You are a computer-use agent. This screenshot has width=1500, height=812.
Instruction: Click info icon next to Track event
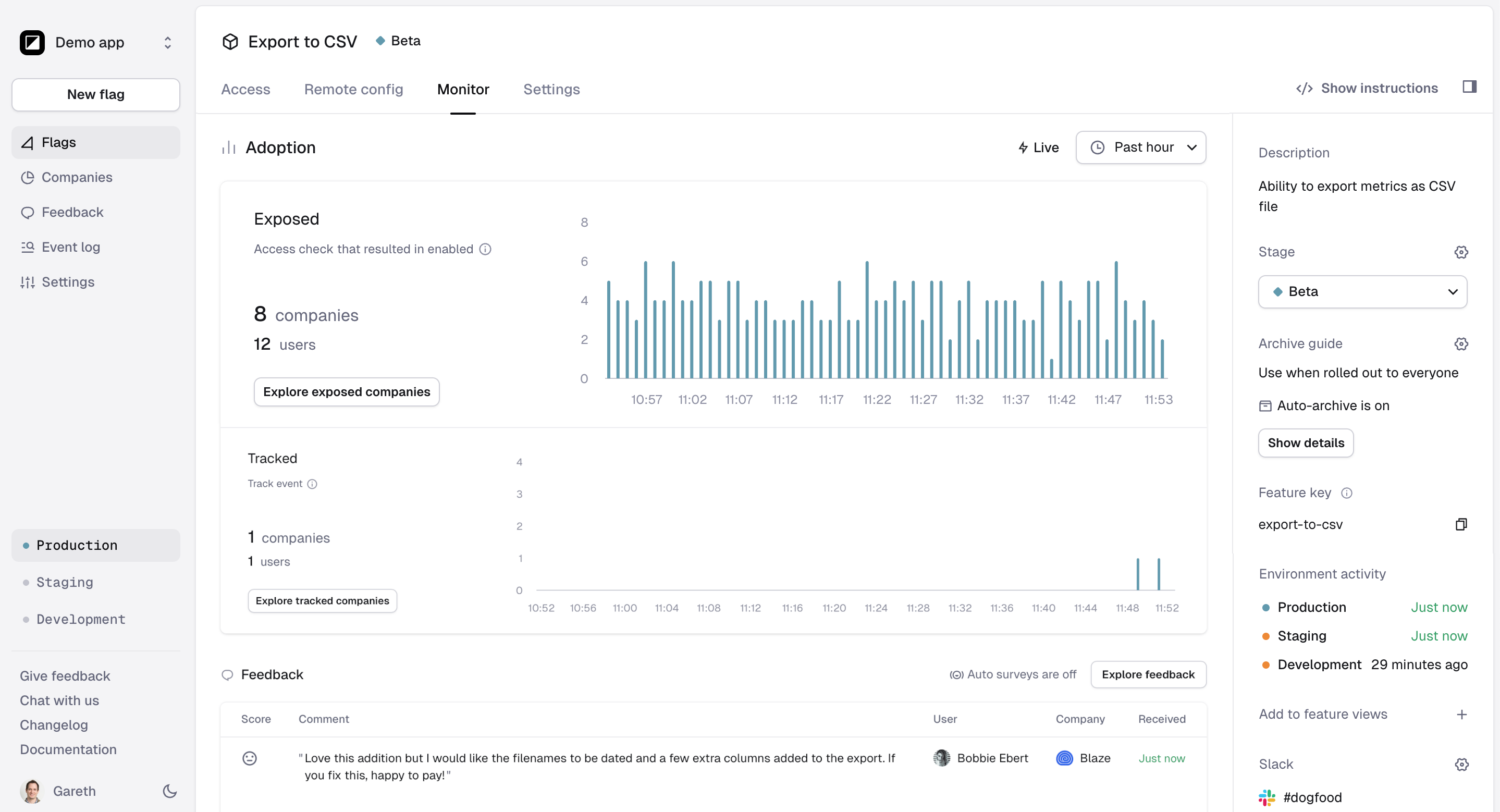(x=312, y=484)
